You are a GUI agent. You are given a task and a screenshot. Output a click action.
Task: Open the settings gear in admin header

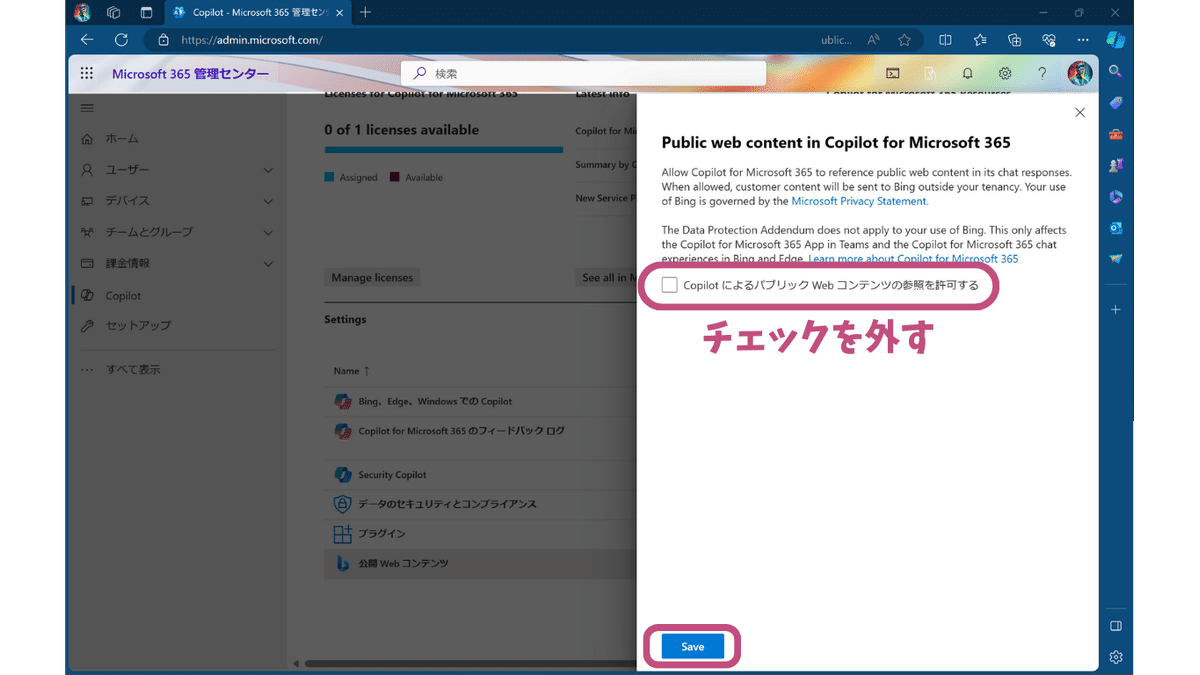tap(1005, 73)
